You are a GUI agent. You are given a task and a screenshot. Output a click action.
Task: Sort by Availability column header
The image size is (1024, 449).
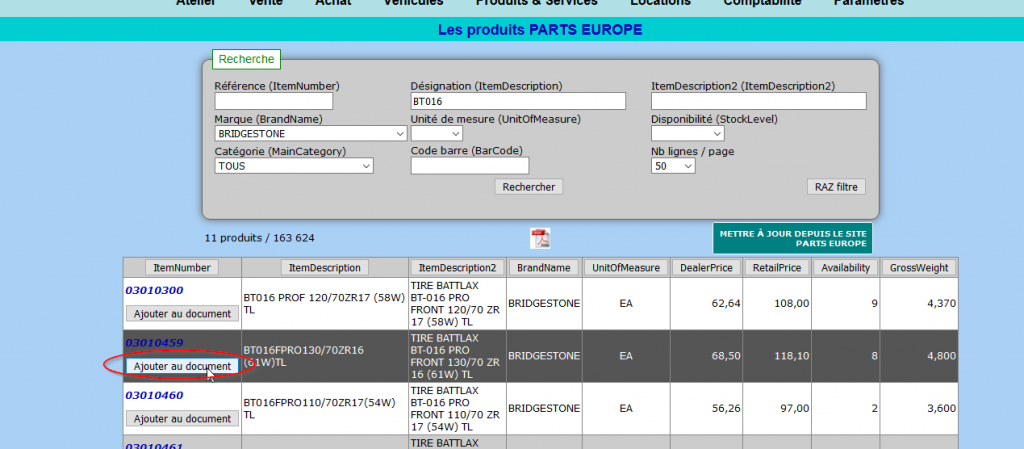(846, 268)
